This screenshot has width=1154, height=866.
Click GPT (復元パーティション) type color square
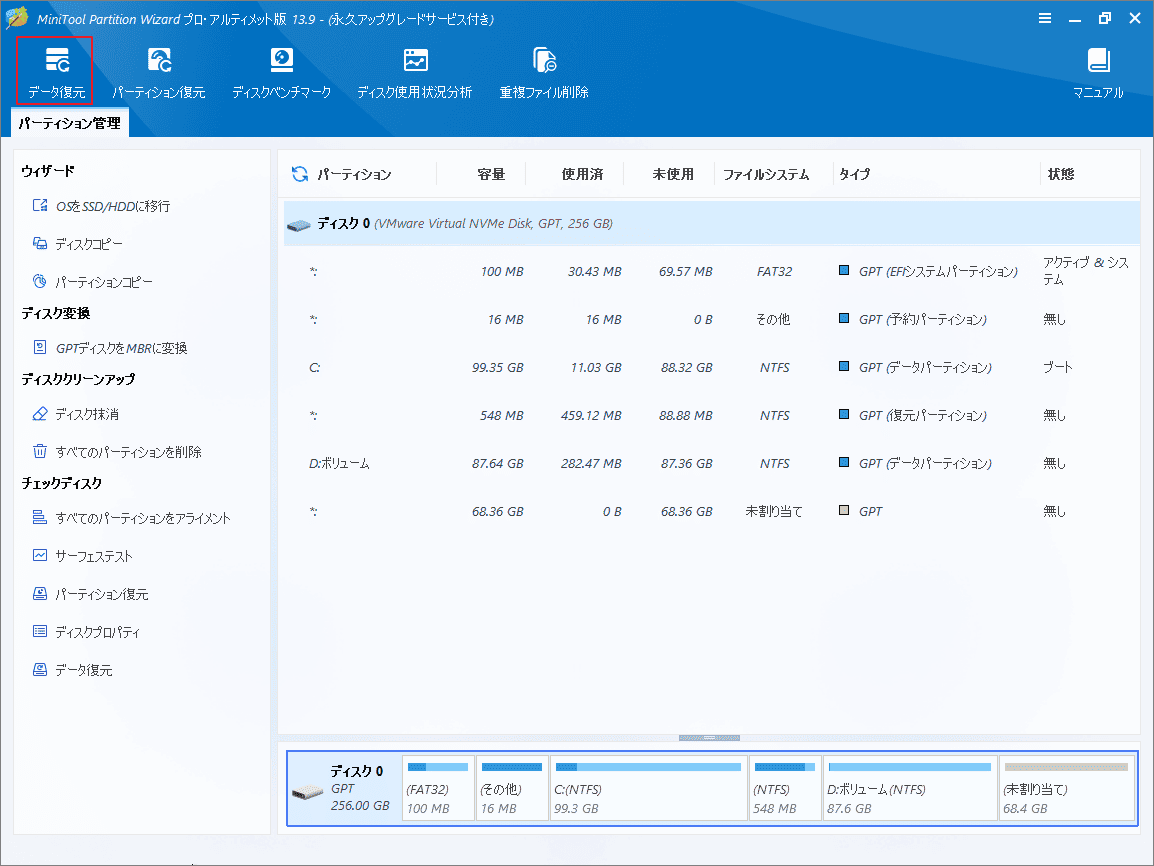844,414
